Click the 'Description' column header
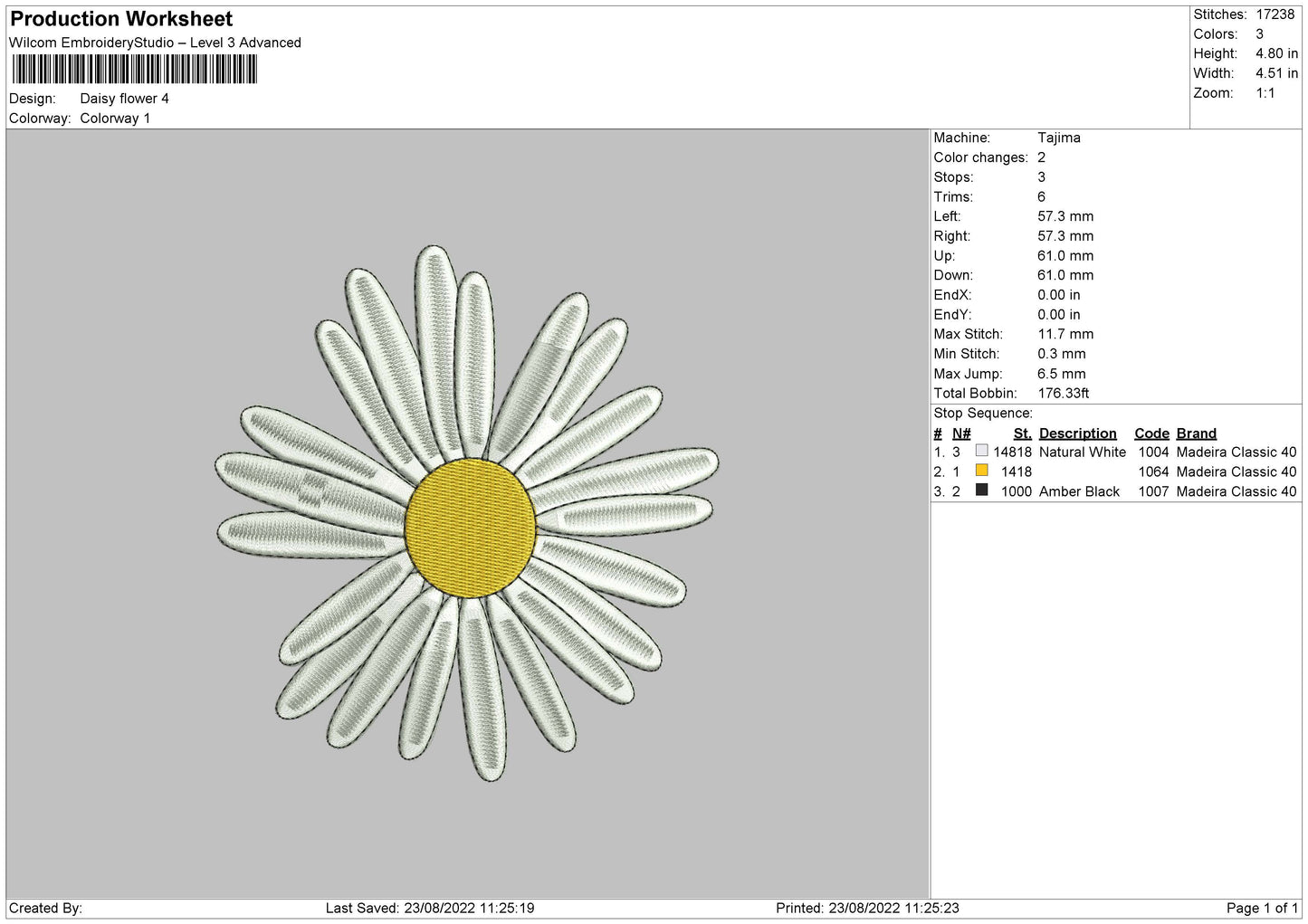The width and height of the screenshot is (1308, 924). coord(1078,433)
